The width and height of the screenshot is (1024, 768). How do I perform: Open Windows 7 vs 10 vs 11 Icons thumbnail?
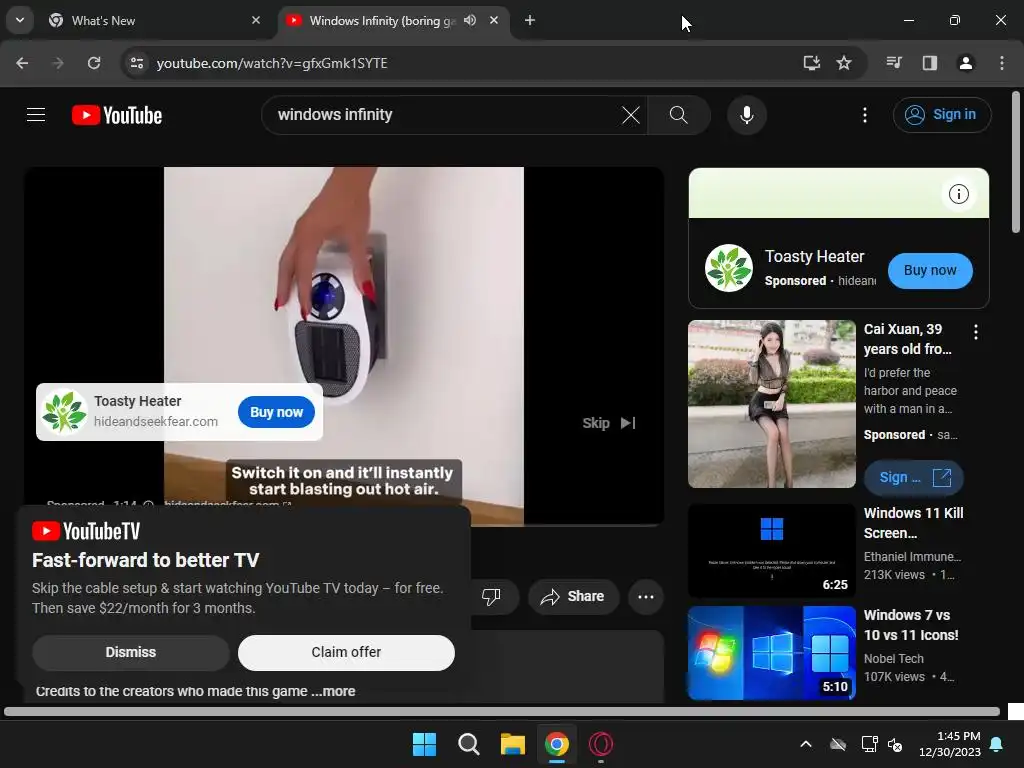coord(771,653)
